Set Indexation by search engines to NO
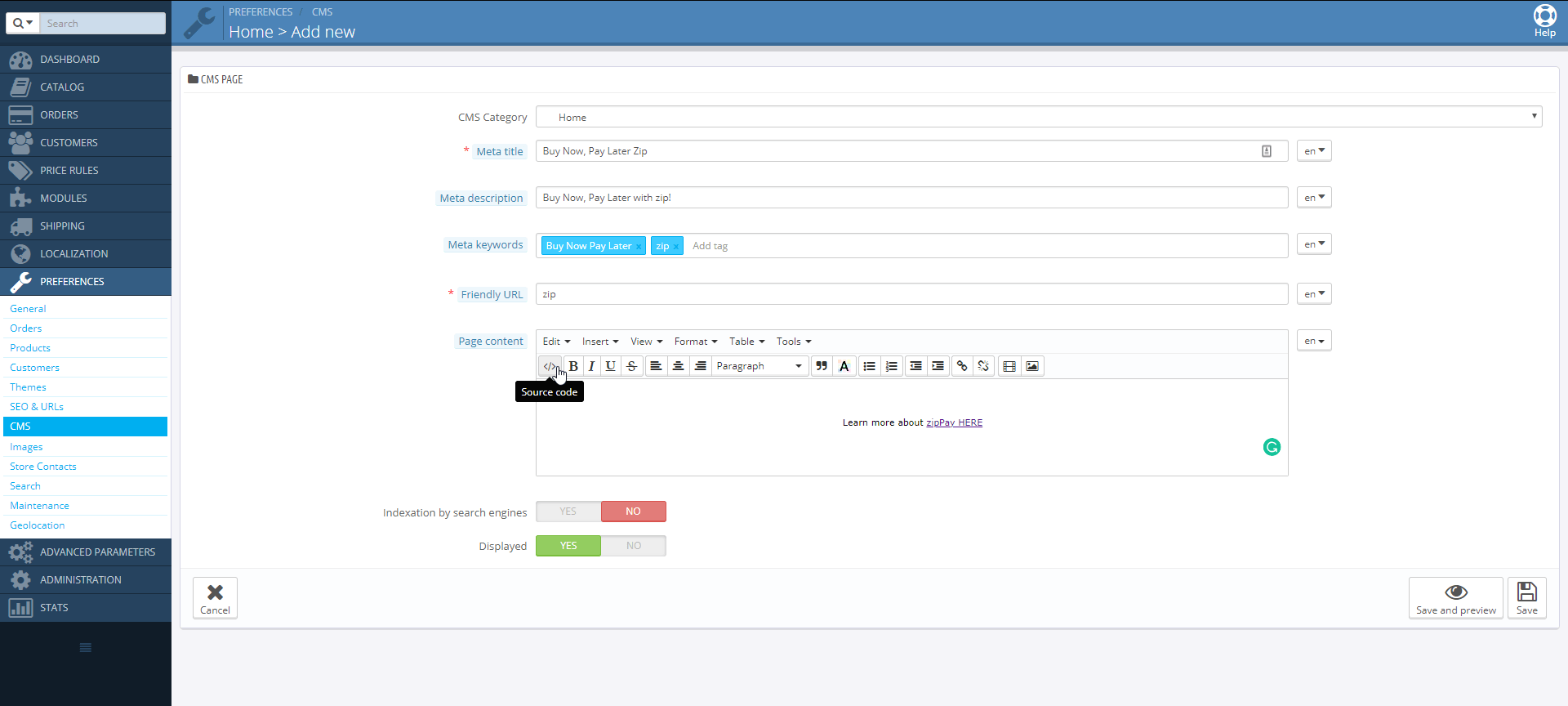This screenshot has width=1568, height=706. (x=634, y=512)
